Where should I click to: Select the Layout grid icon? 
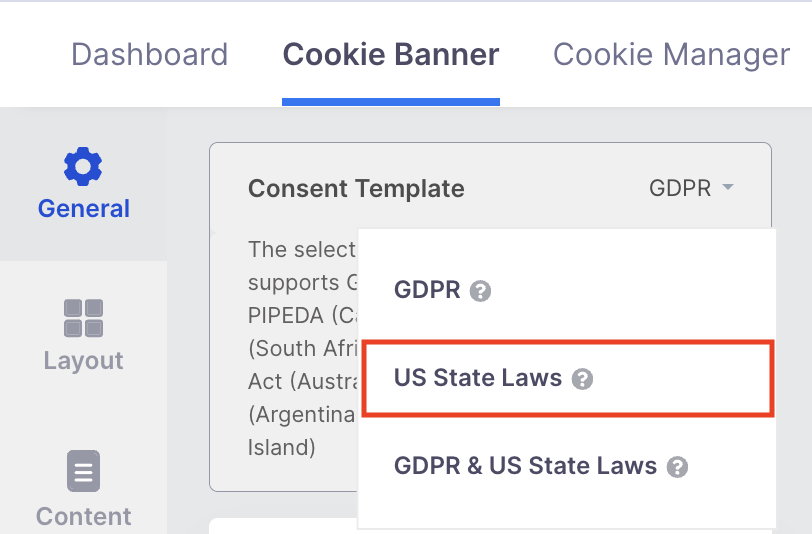point(83,318)
